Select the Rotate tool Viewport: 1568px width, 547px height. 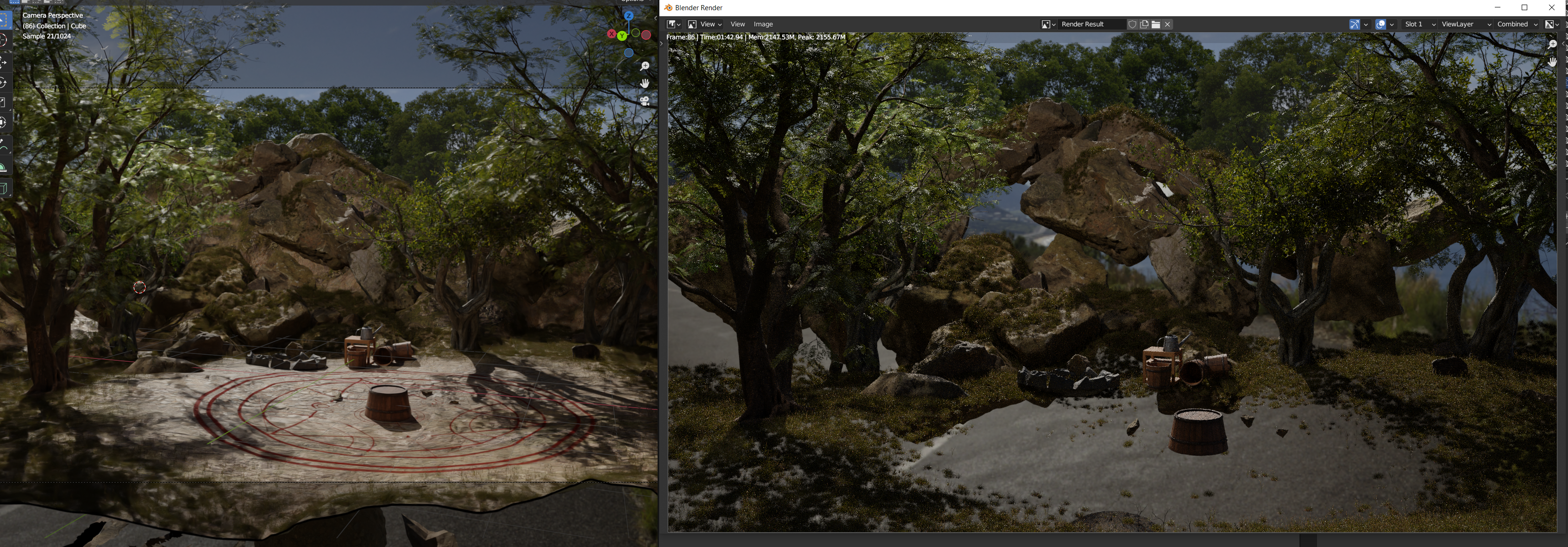tap(3, 82)
